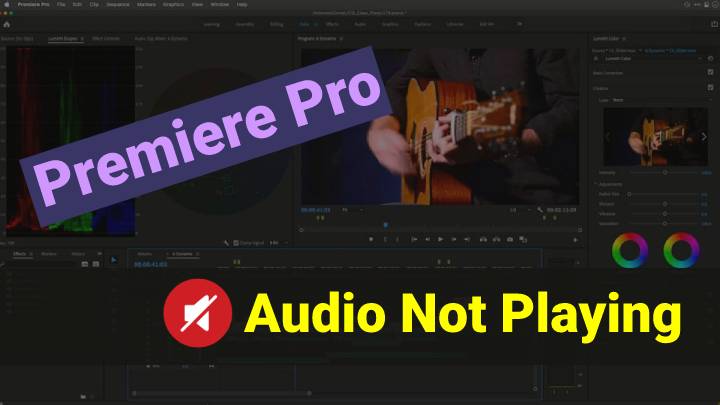Open the Lumetri Color panel menu icon
The width and height of the screenshot is (720, 405).
click(x=624, y=39)
